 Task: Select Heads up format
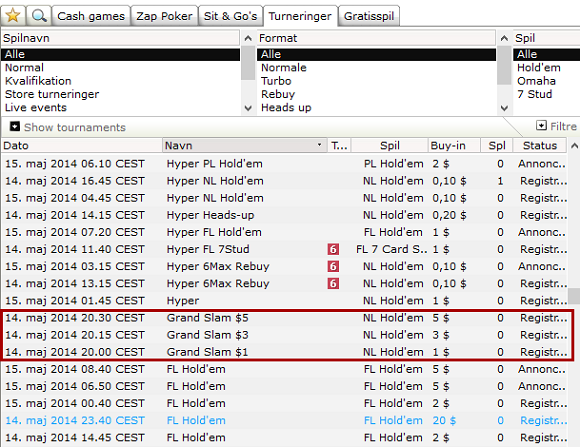click(x=377, y=108)
